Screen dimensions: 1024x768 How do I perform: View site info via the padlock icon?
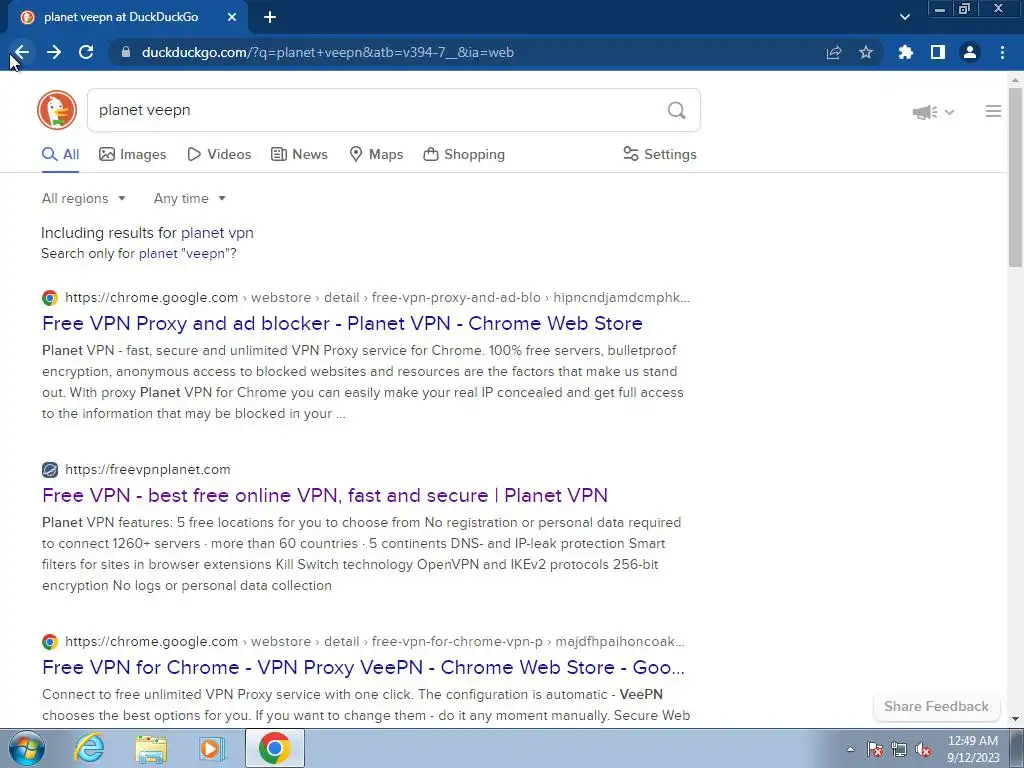[126, 52]
